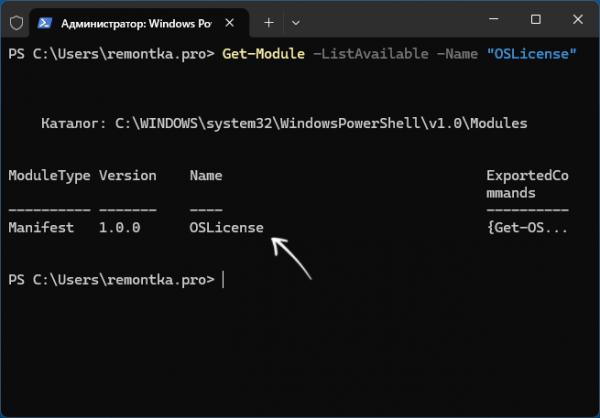This screenshot has height=418, width=600.
Task: Click the -ListAvailable parameter text
Action: (370, 54)
